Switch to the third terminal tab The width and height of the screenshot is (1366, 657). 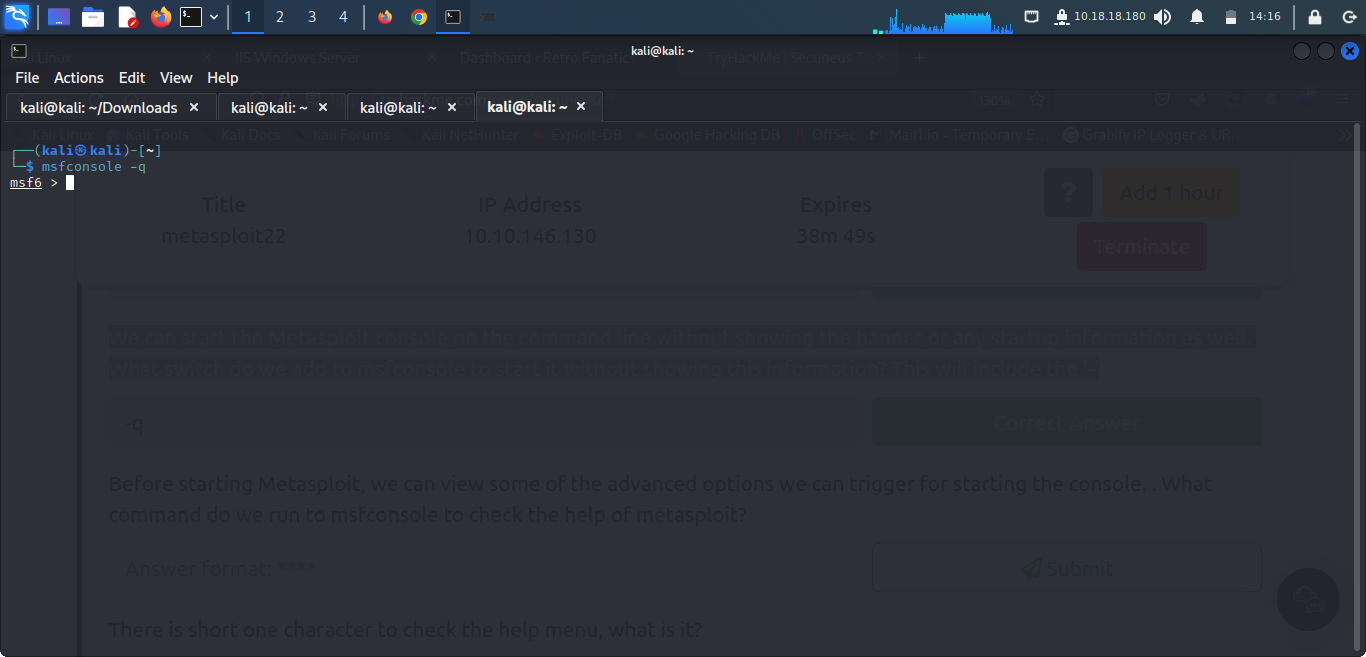pyautogui.click(x=410, y=107)
